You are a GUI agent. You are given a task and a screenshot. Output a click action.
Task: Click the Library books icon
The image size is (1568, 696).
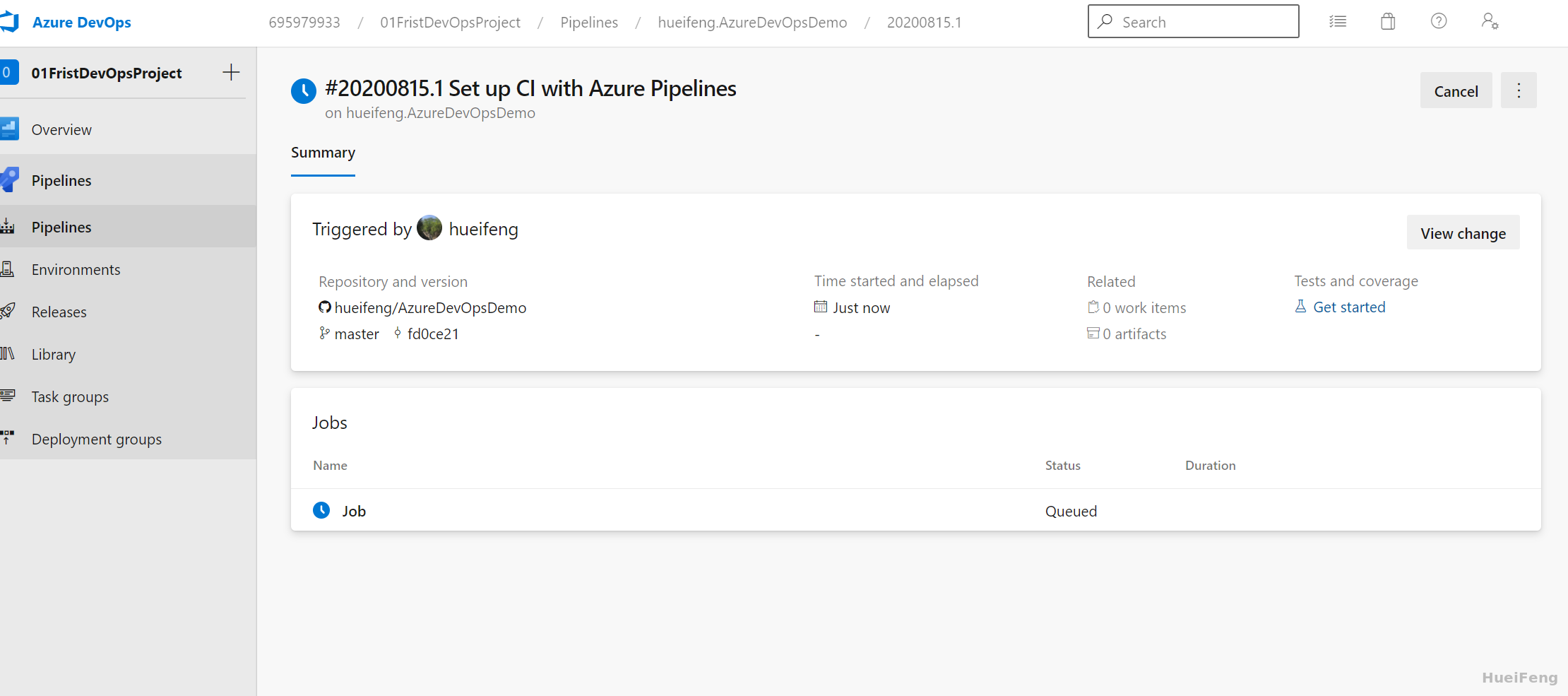click(8, 353)
